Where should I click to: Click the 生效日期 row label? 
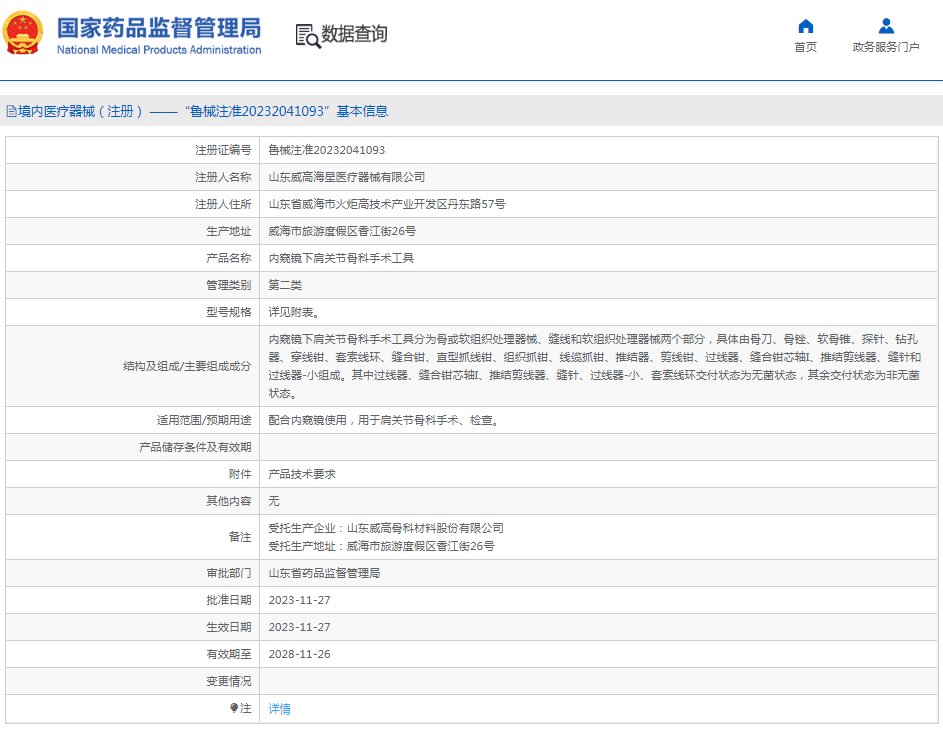coord(229,627)
